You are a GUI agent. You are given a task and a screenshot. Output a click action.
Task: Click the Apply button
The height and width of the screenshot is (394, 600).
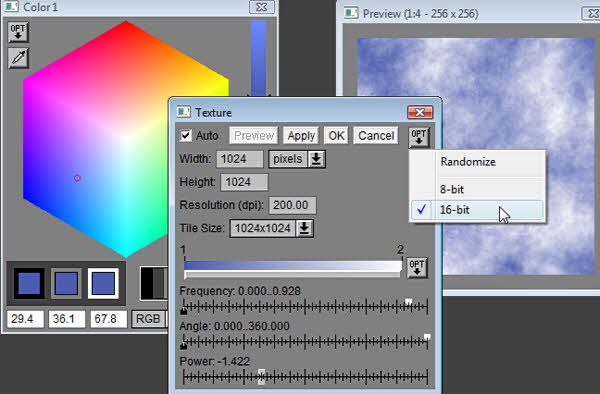(301, 135)
